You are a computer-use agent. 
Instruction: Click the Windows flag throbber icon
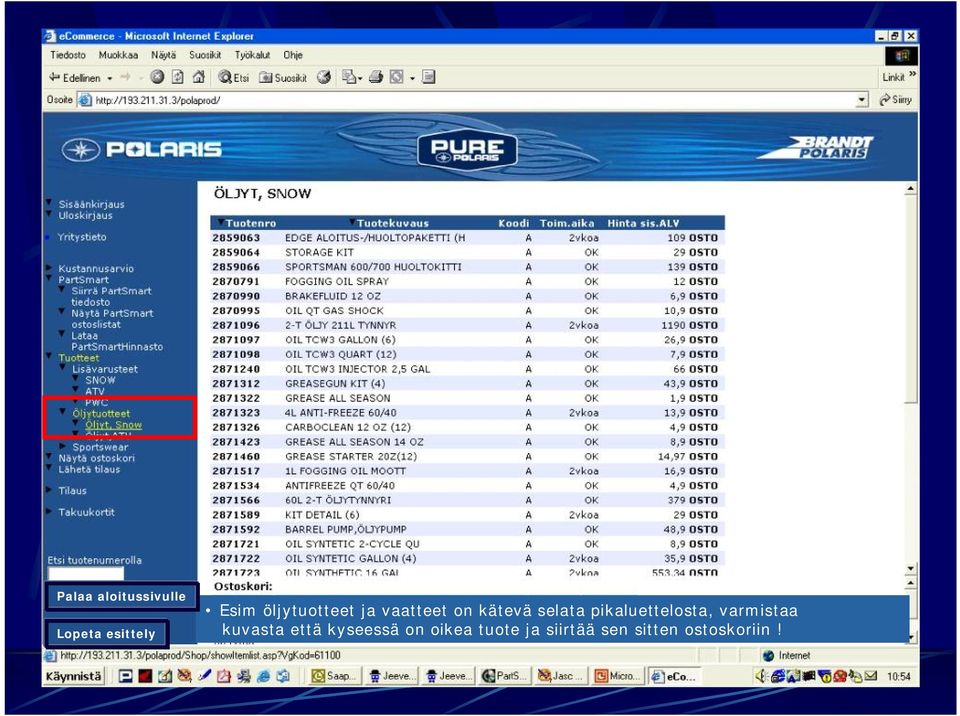(901, 56)
